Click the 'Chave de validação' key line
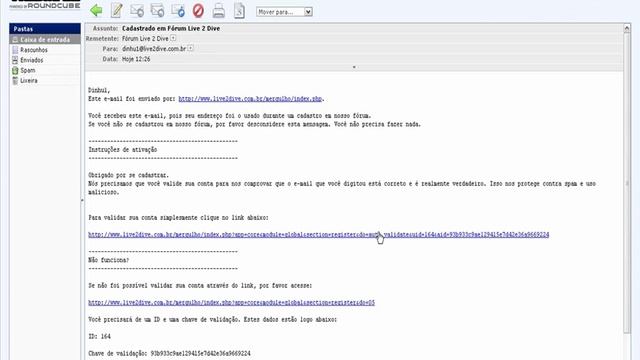 pos(169,353)
